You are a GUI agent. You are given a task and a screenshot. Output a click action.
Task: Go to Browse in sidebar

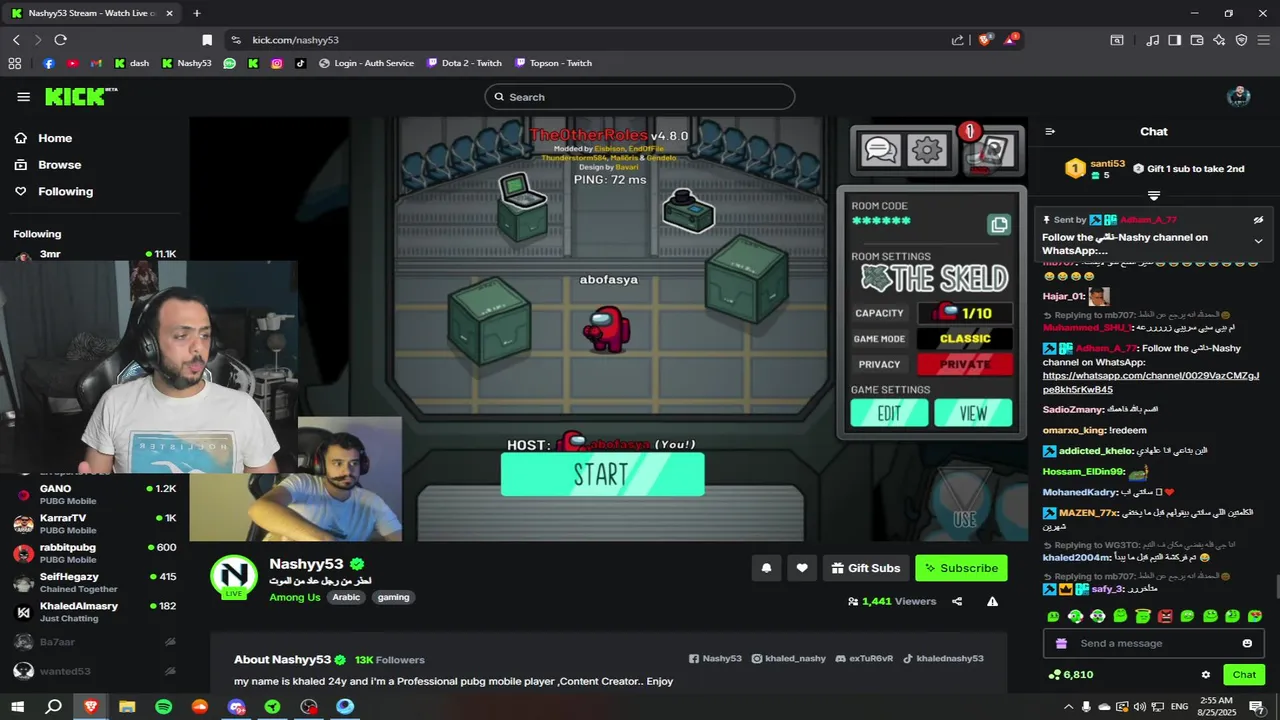pyautogui.click(x=59, y=165)
